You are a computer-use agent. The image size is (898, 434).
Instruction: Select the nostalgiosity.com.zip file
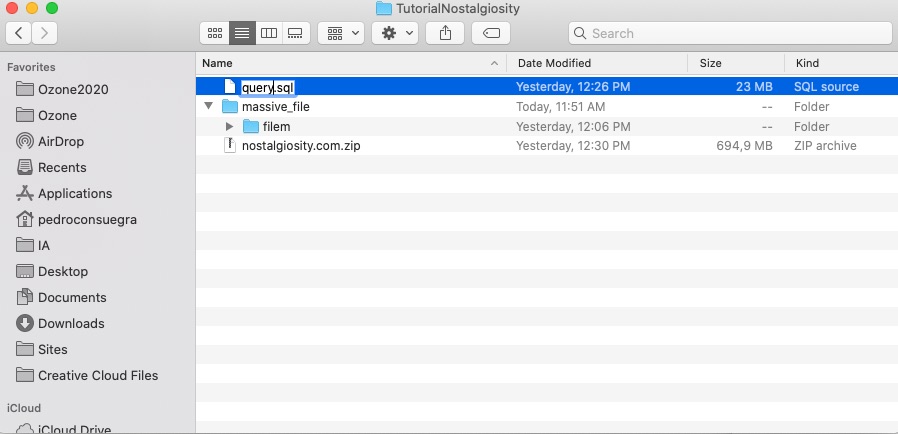point(300,146)
